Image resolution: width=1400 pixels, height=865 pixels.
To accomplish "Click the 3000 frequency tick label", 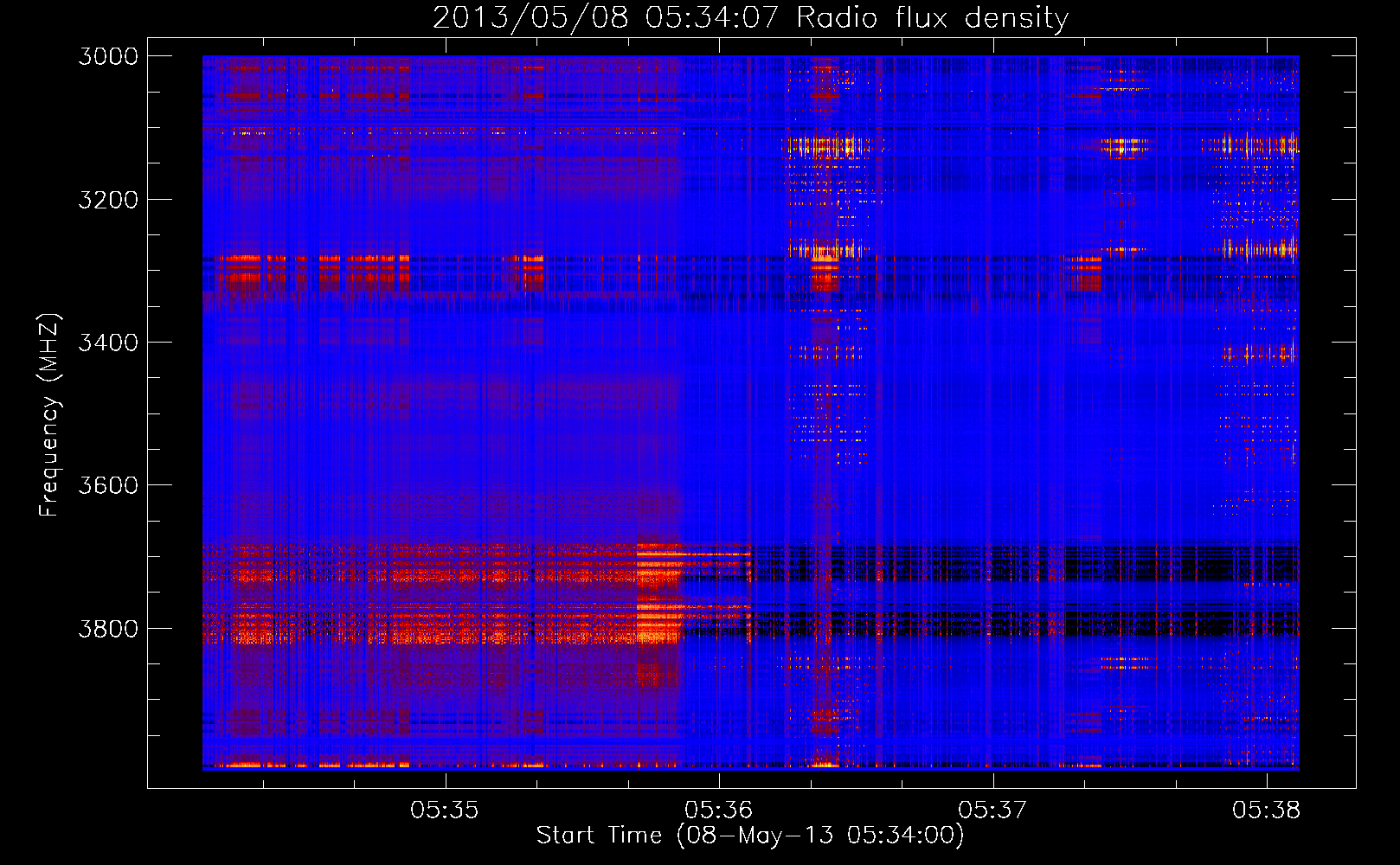I will pyautogui.click(x=108, y=56).
